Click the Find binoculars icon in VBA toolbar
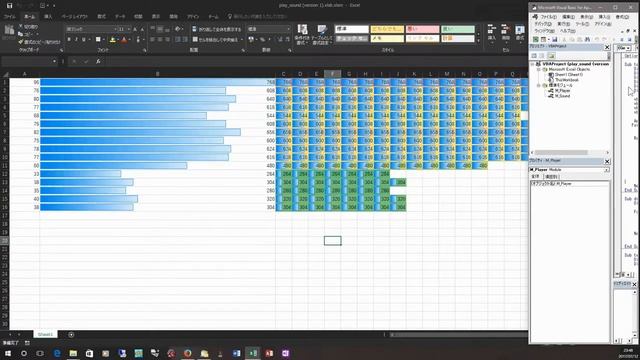Viewport: 640px width, 360px height. pyautogui.click(x=587, y=39)
